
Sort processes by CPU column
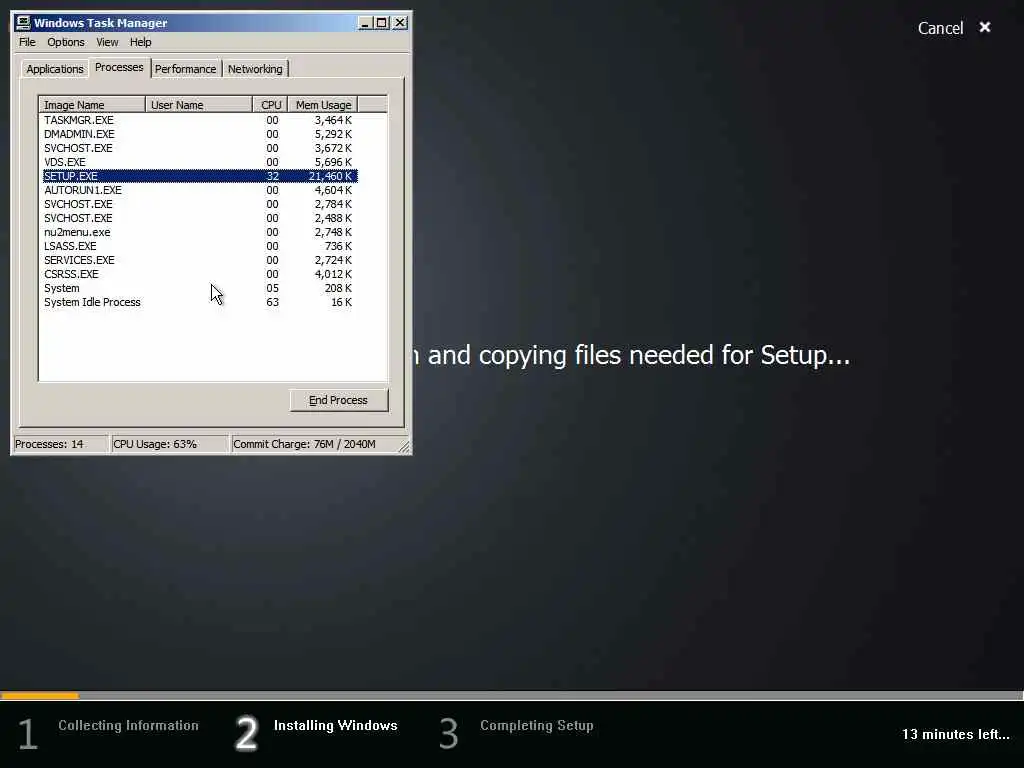270,104
